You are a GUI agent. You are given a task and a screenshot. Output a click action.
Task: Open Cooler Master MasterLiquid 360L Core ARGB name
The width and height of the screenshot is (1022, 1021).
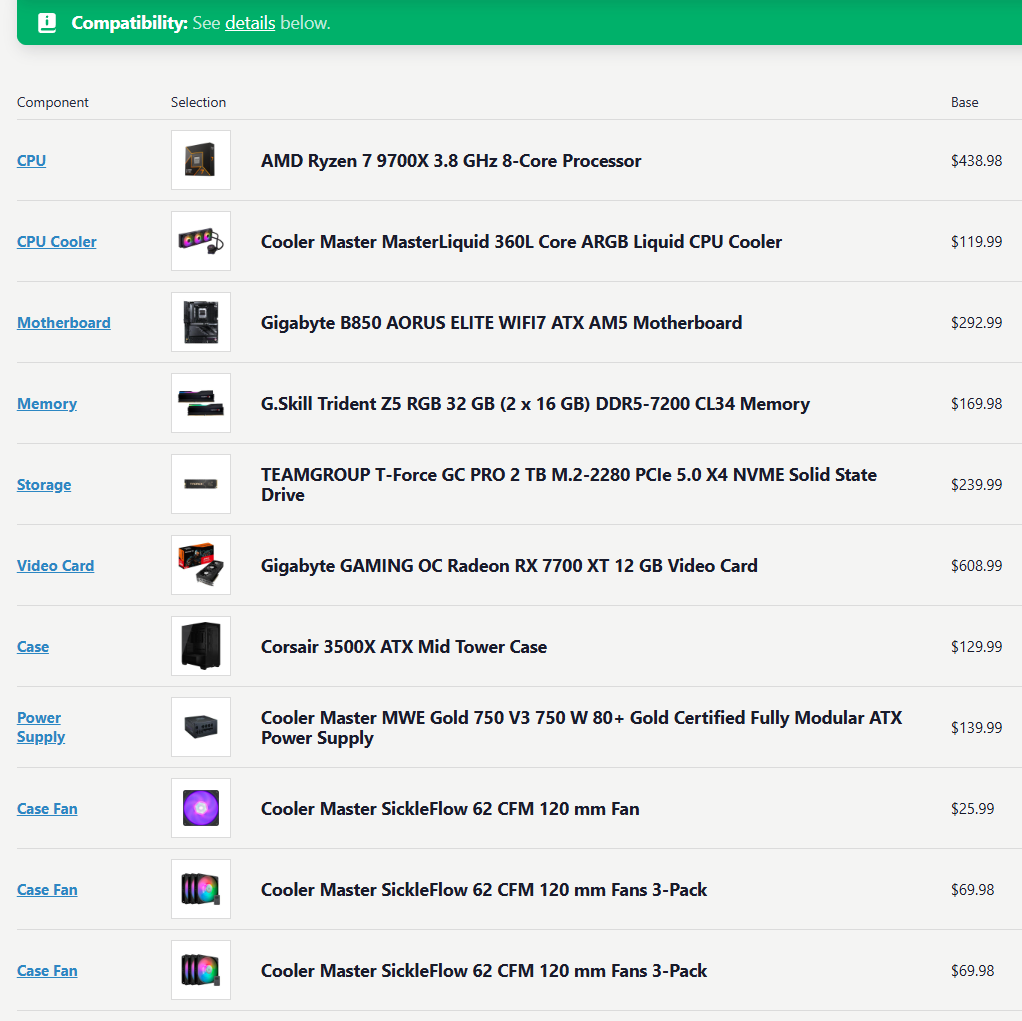(x=521, y=241)
